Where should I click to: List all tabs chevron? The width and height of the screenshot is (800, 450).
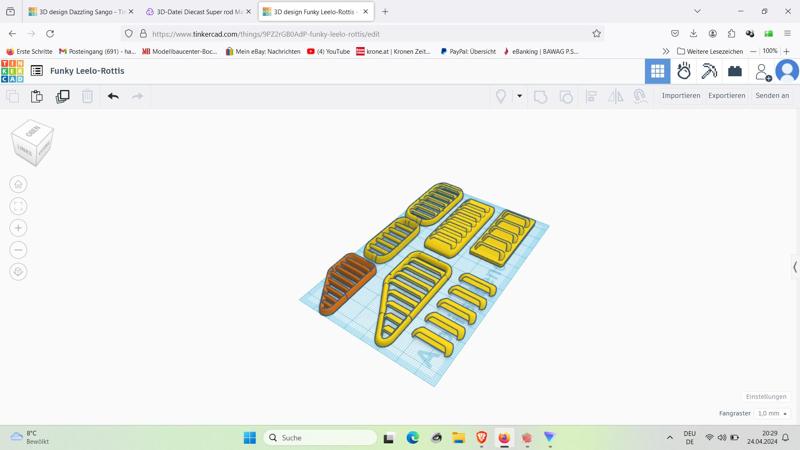click(697, 11)
